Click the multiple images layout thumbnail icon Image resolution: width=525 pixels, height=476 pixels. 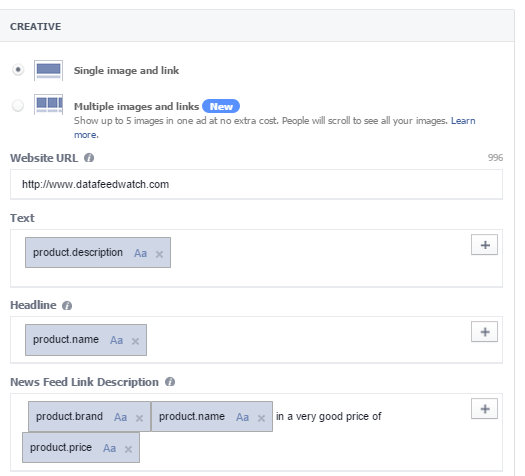pyautogui.click(x=49, y=104)
